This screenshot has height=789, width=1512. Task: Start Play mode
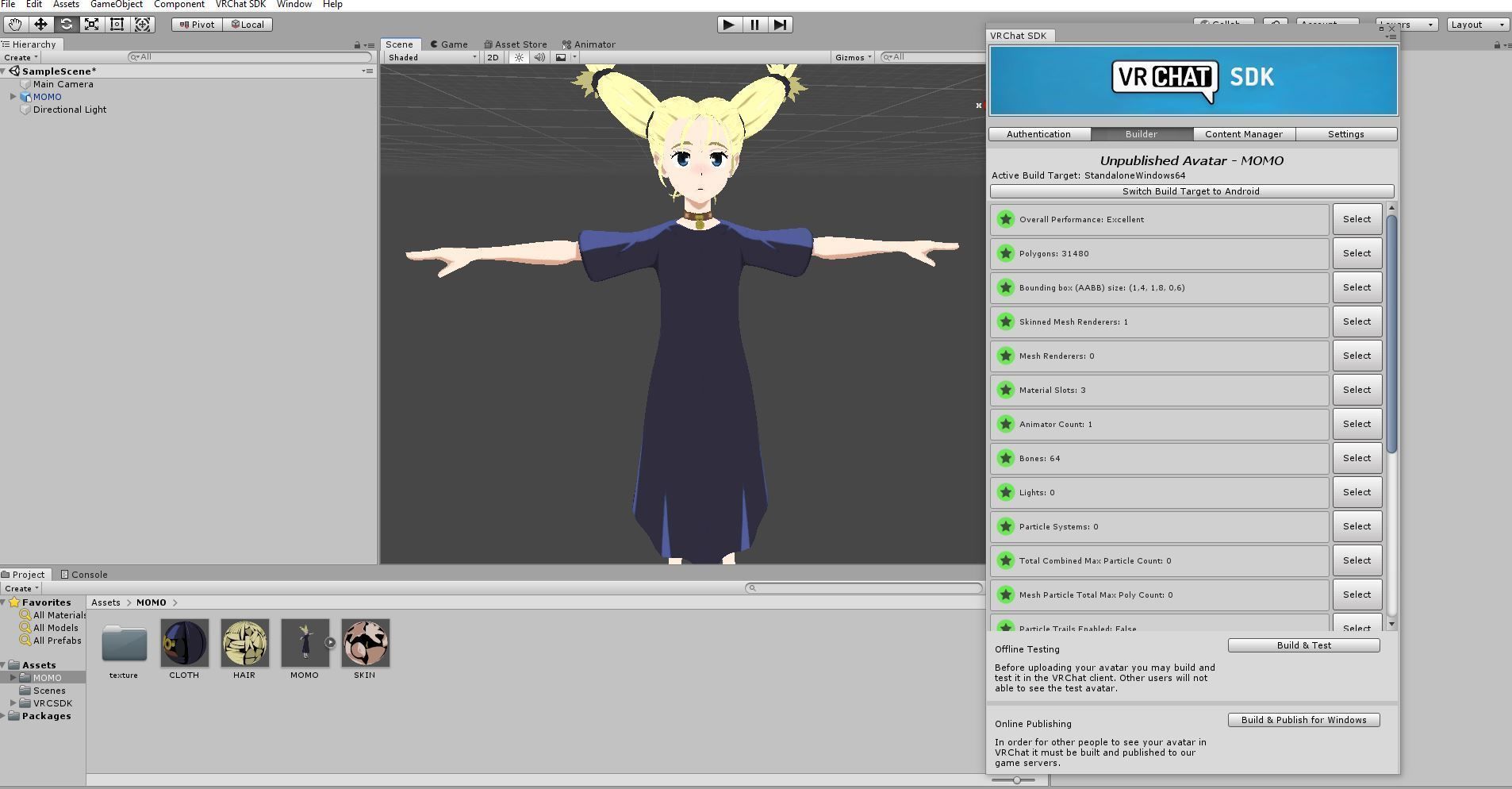(x=728, y=25)
